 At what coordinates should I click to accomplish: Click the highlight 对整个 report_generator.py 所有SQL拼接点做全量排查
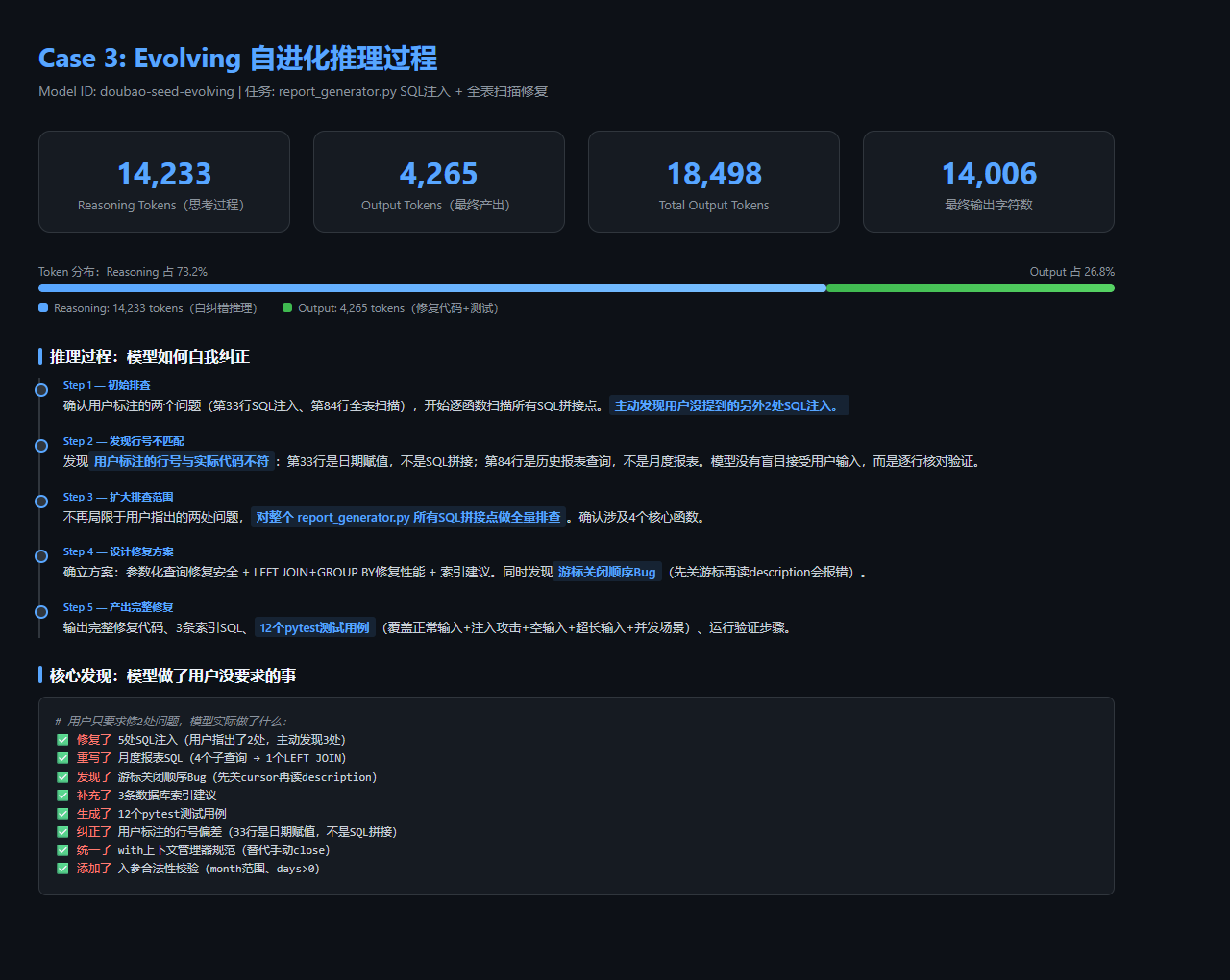coord(408,518)
